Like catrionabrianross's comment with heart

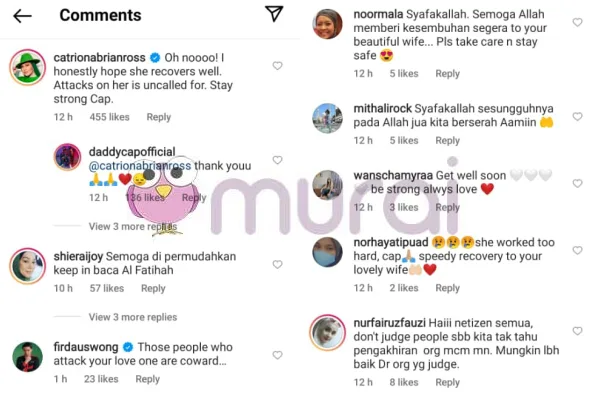pyautogui.click(x=277, y=66)
